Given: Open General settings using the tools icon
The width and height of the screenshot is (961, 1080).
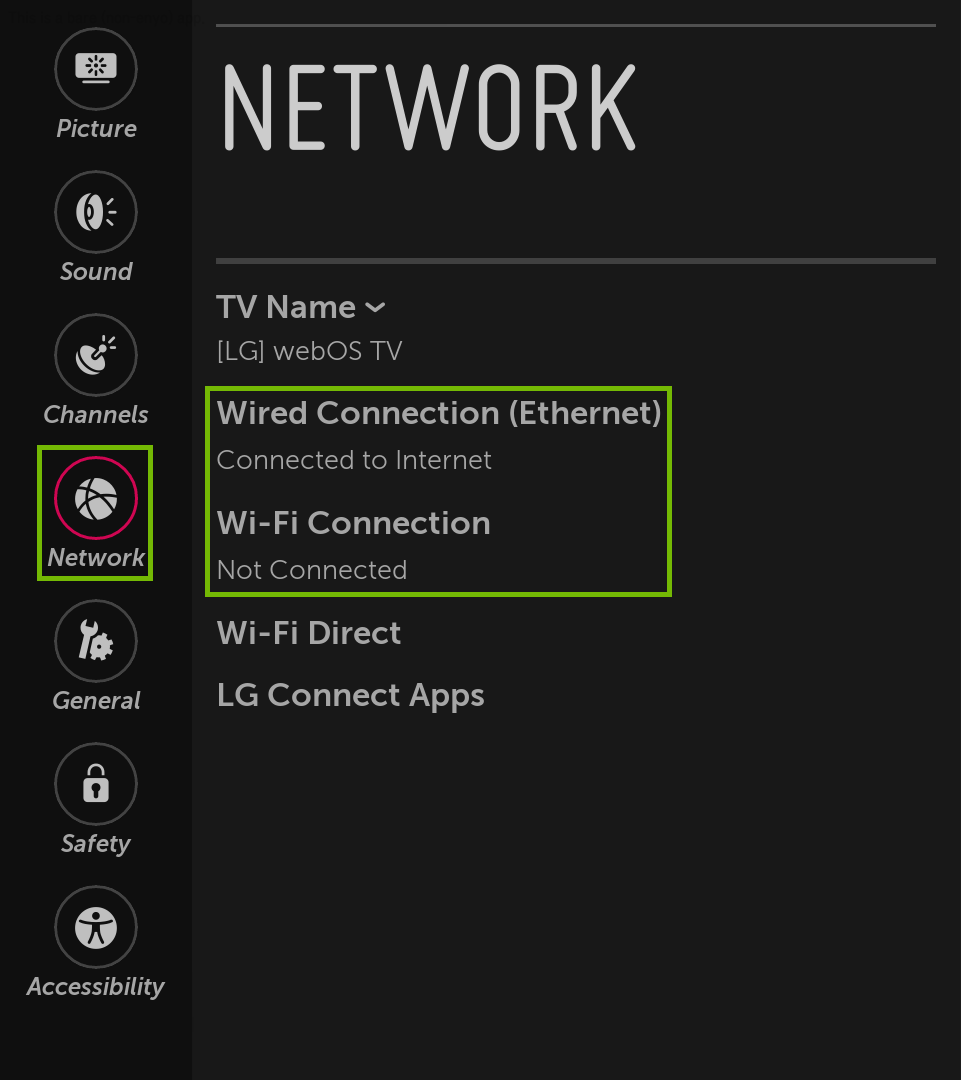Looking at the screenshot, I should pyautogui.click(x=95, y=641).
